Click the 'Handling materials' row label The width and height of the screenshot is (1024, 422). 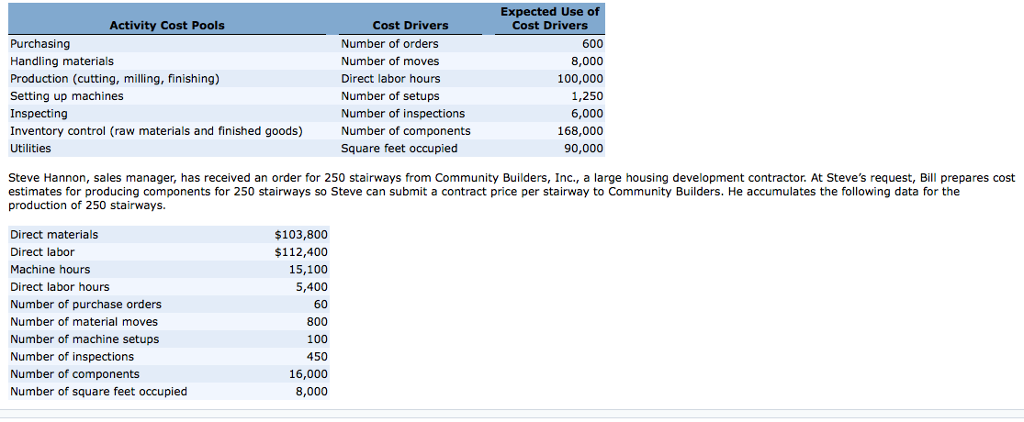(x=61, y=61)
